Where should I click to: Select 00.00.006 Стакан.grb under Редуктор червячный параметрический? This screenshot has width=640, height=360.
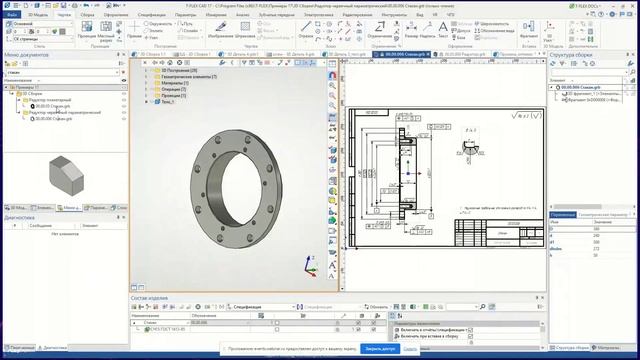51,119
